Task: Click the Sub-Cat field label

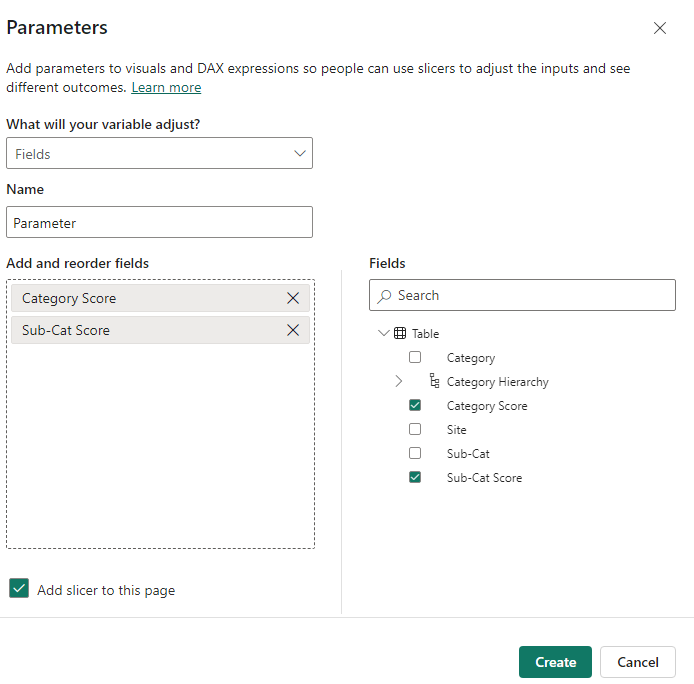Action: coord(468,453)
